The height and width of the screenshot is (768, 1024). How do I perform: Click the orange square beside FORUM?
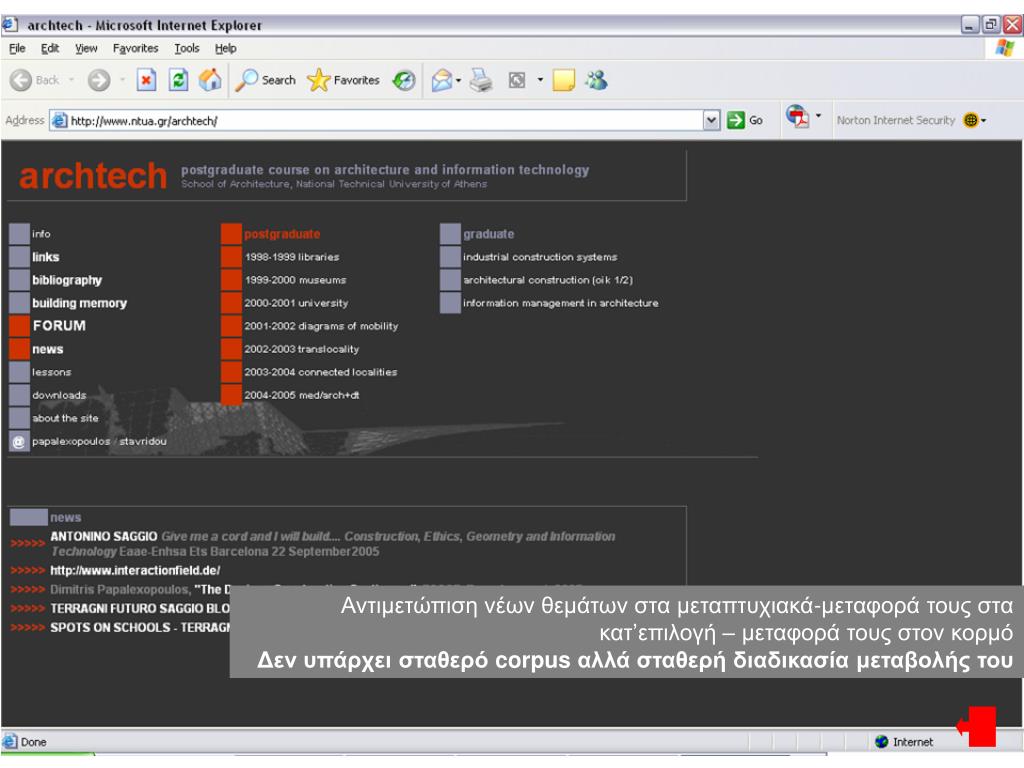point(20,326)
